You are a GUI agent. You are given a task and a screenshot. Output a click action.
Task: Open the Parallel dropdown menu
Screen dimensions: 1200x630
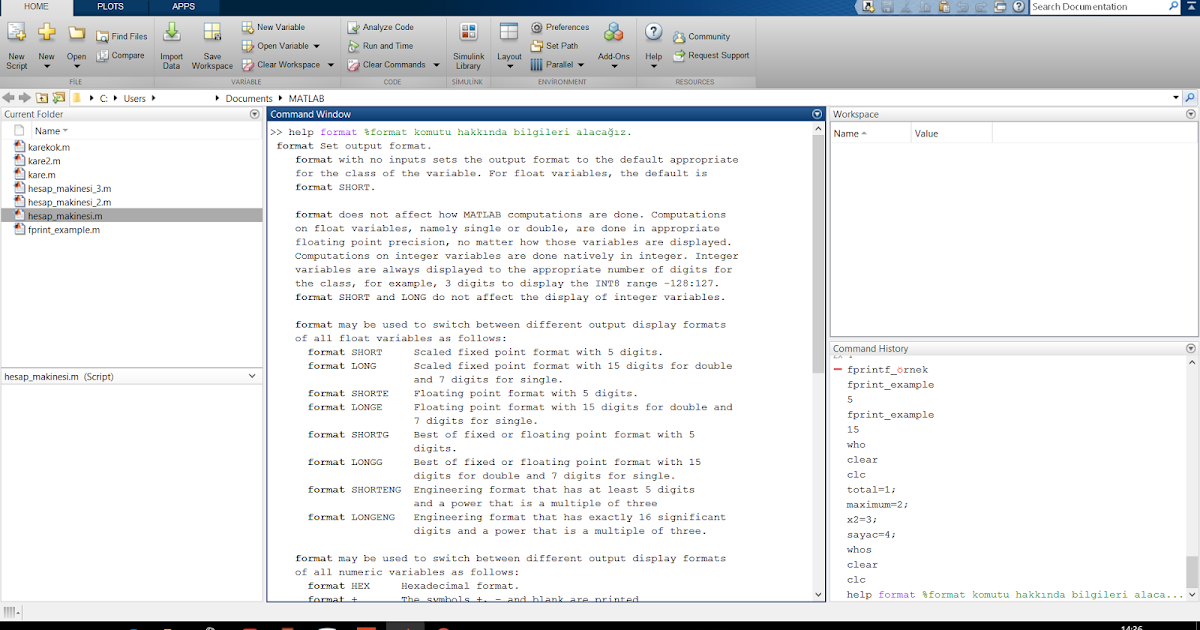tap(581, 65)
